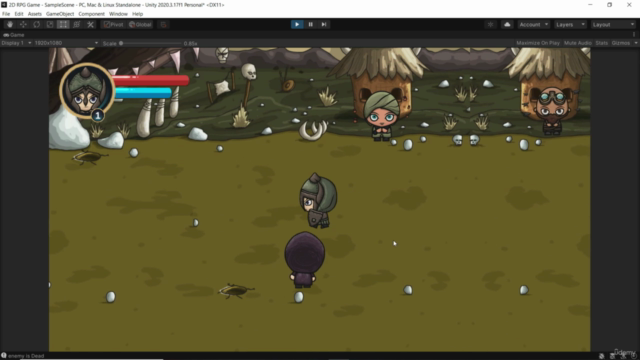Click the player level 1 badge
The width and height of the screenshot is (640, 360).
pos(98,116)
